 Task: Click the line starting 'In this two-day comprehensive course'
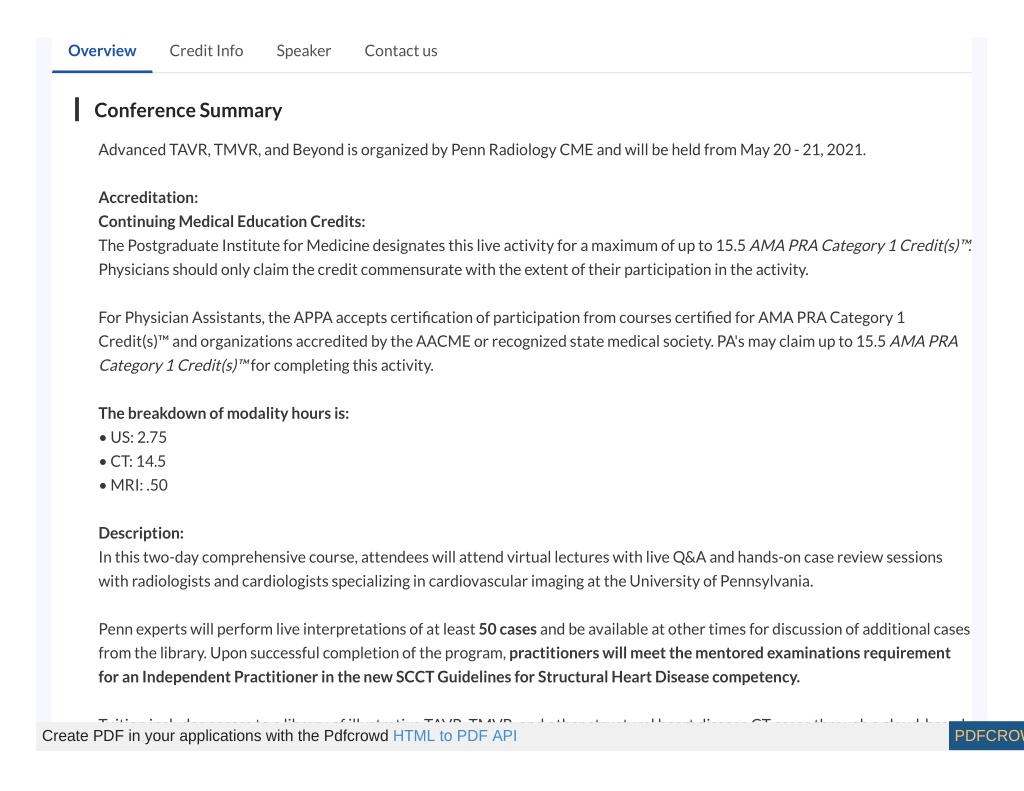pyautogui.click(x=520, y=557)
